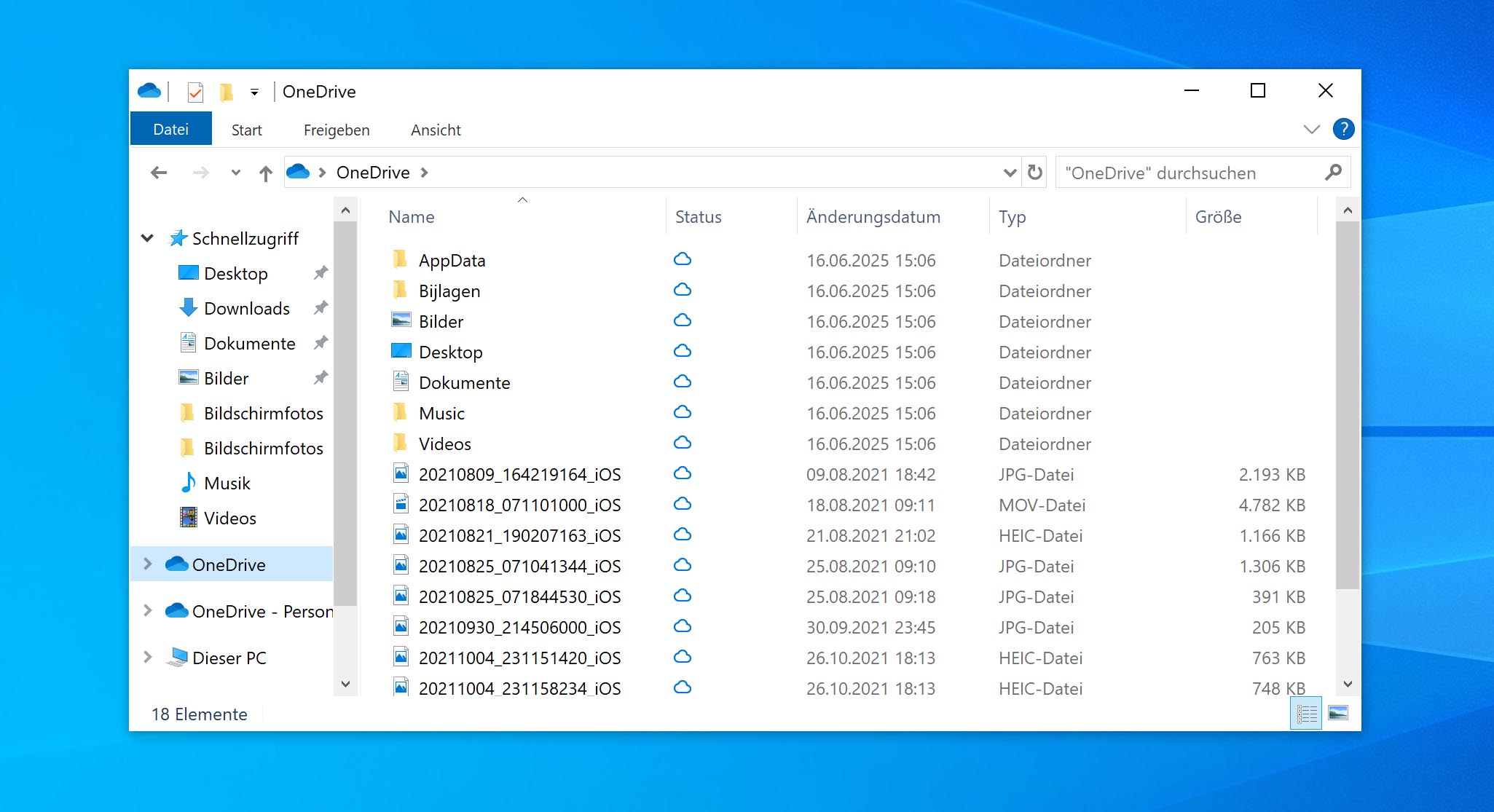1494x812 pixels.
Task: Click the cloud status icon for Music
Action: point(683,412)
